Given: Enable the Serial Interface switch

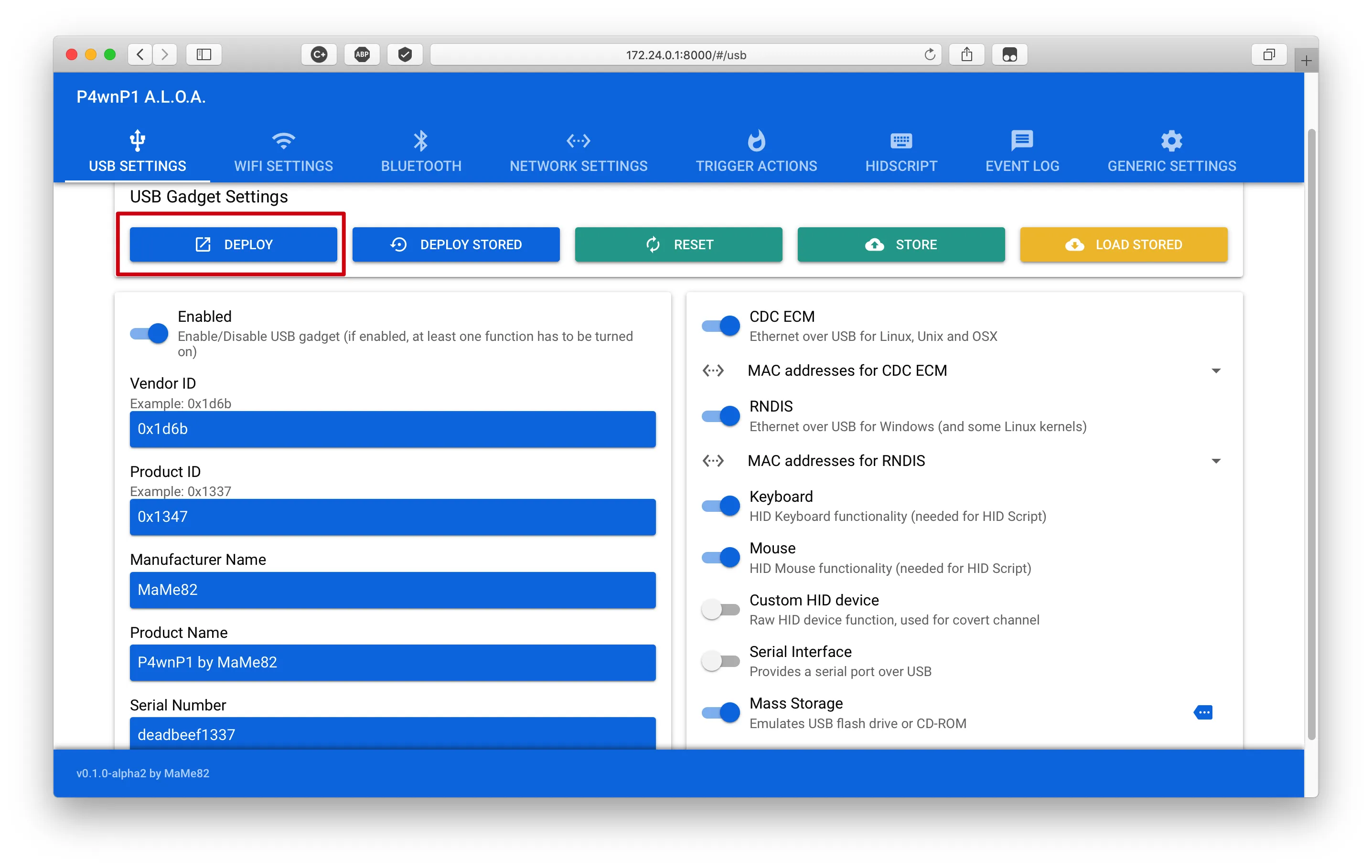Looking at the screenshot, I should (721, 661).
